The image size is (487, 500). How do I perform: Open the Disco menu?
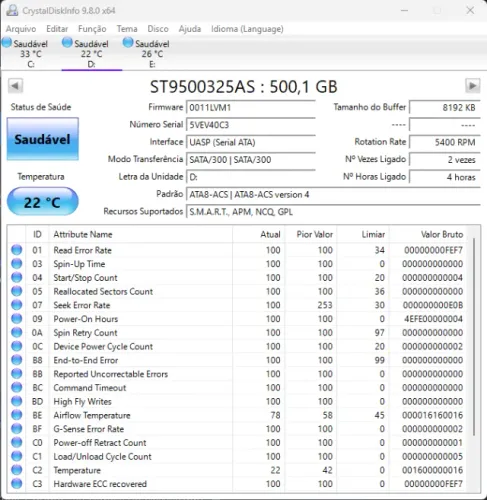tap(158, 29)
